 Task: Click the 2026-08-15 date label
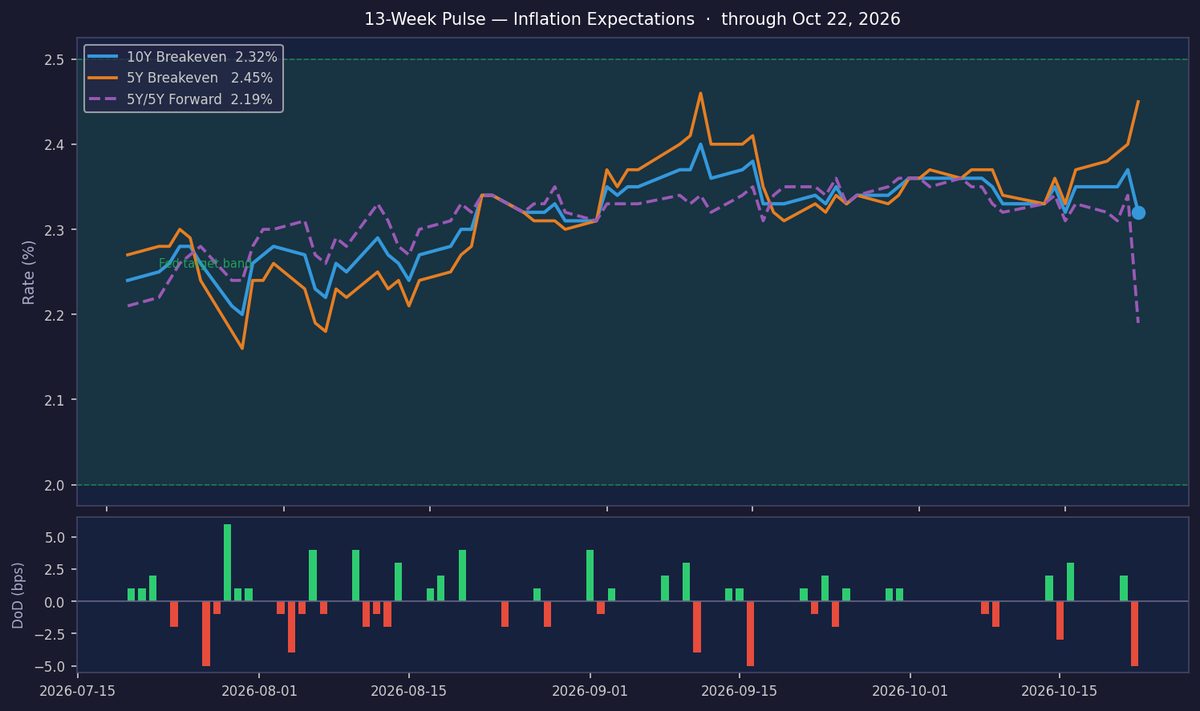pos(410,690)
